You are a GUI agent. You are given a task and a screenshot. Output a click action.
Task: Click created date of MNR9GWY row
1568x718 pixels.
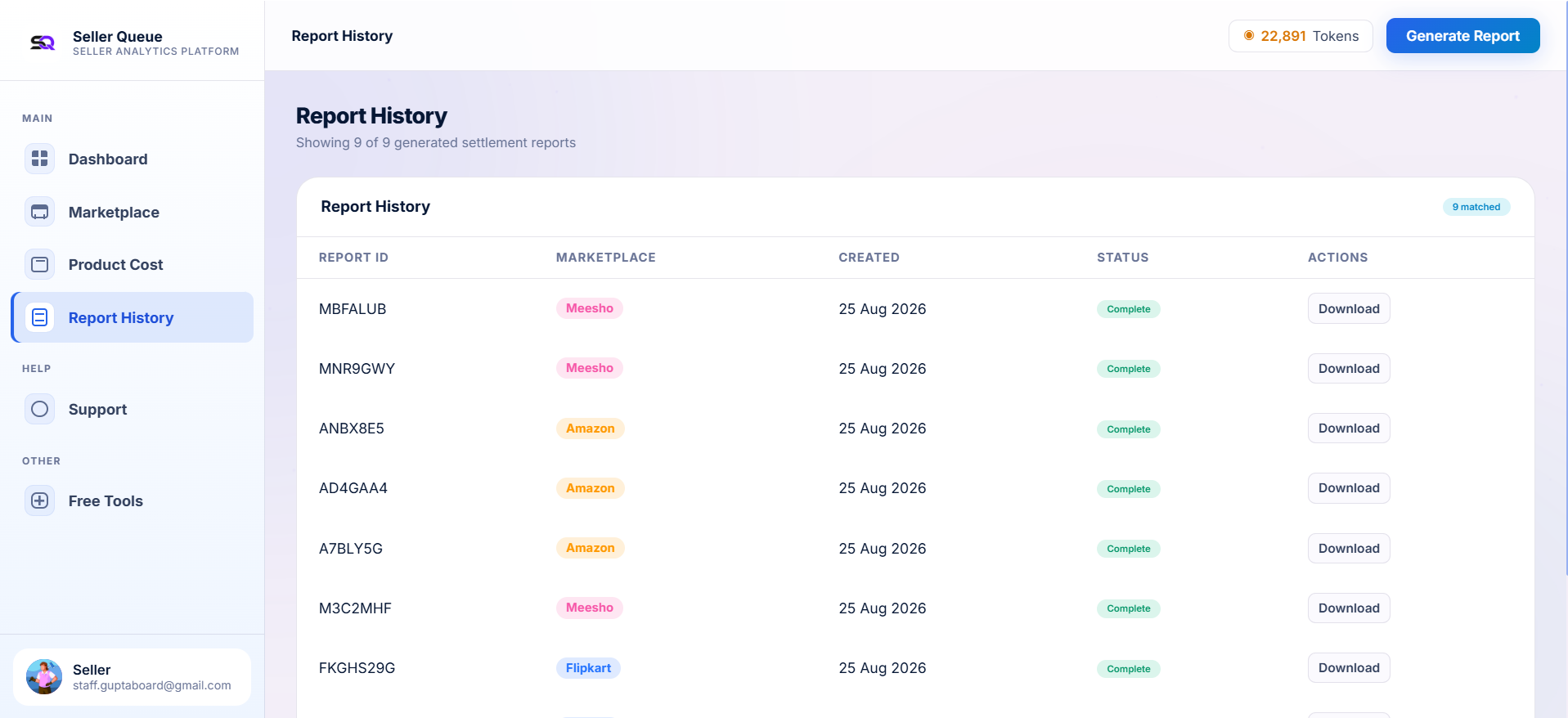[x=883, y=369]
